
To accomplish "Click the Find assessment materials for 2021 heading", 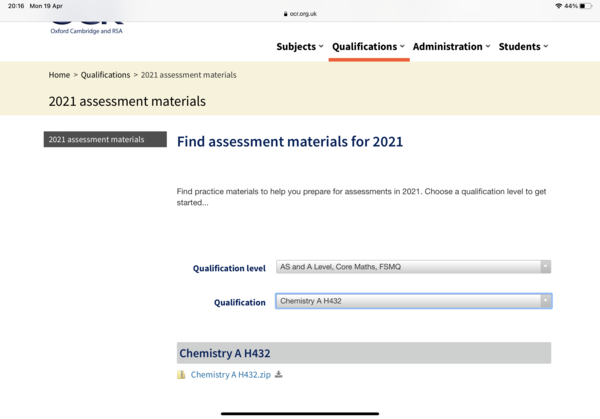I will pyautogui.click(x=290, y=142).
